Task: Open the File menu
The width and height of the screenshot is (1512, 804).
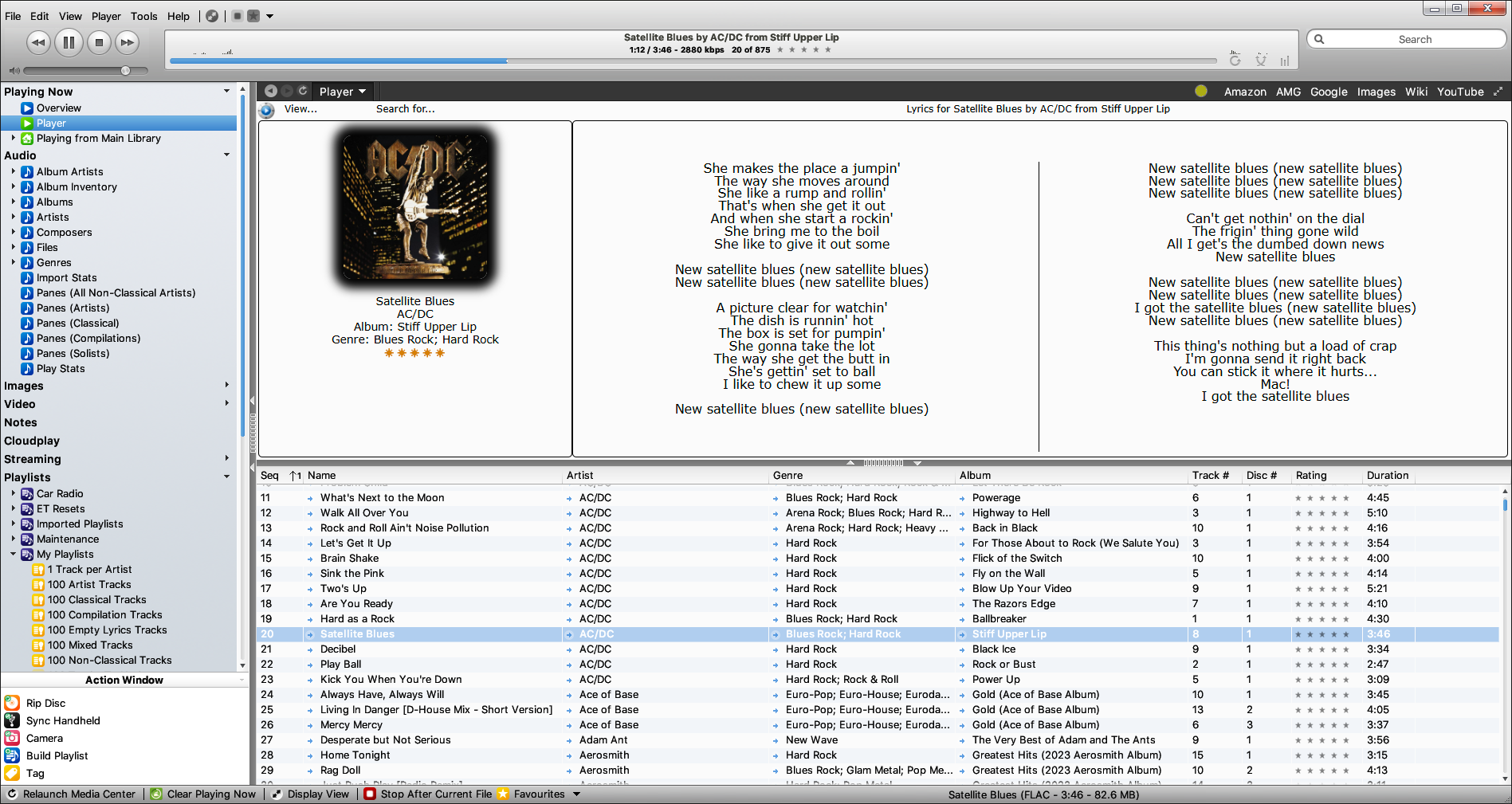Action: 13,16
